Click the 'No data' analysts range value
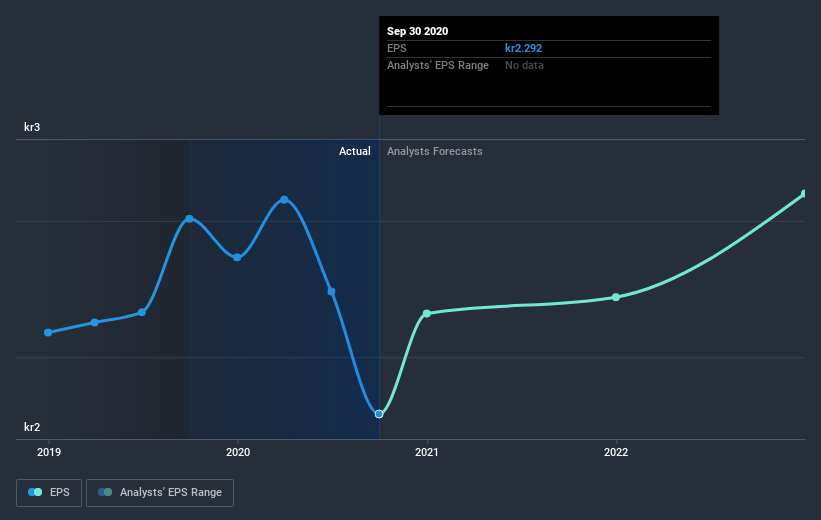821x520 pixels. 524,65
